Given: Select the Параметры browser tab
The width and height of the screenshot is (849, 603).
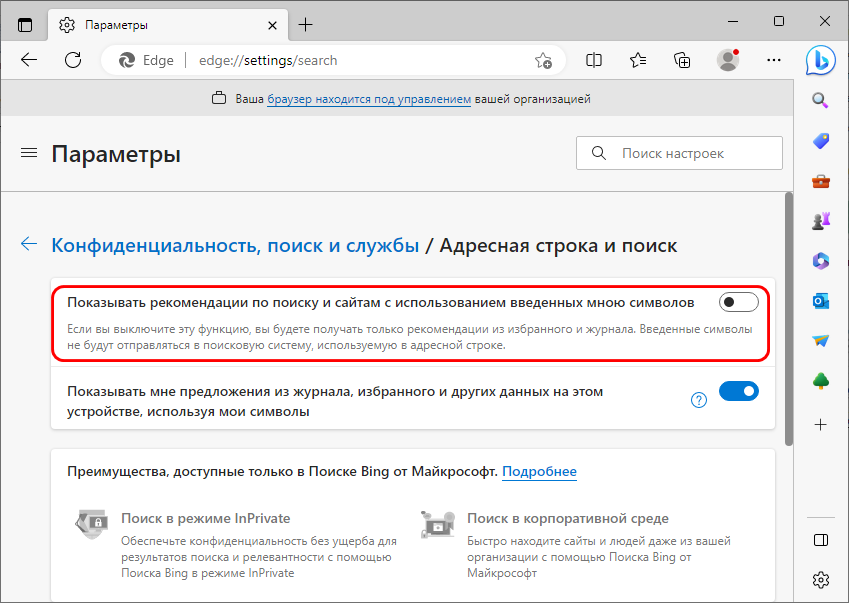Looking at the screenshot, I should (168, 25).
